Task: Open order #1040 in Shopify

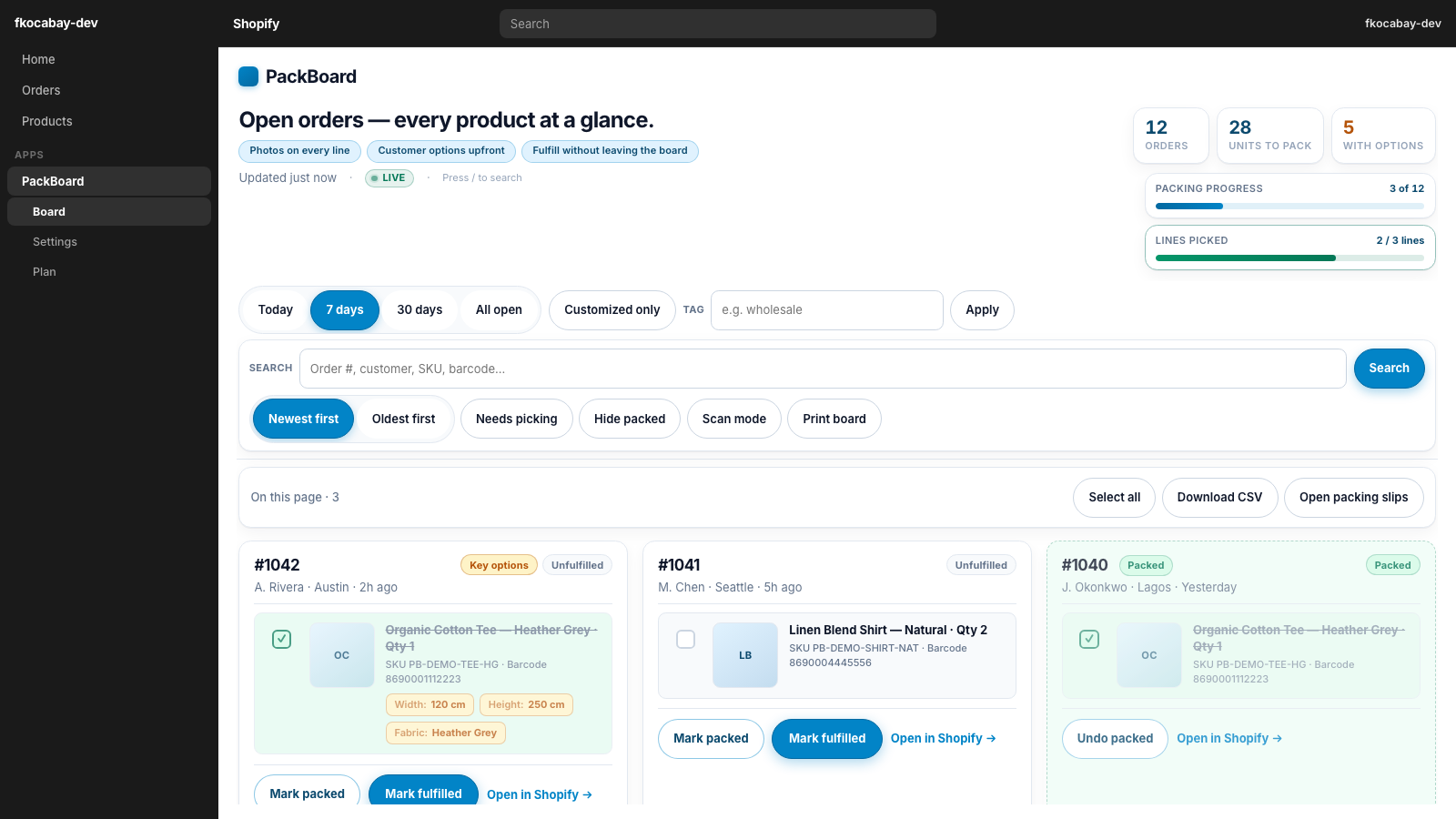Action: [x=1229, y=739]
